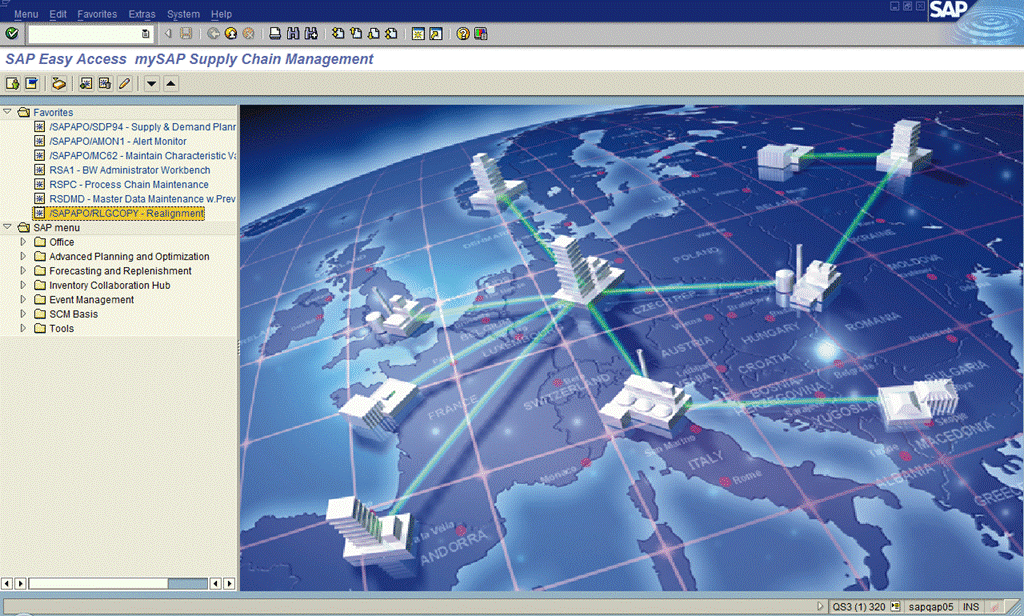
Task: Click the SAP Business Workplace icon
Action: point(59,84)
